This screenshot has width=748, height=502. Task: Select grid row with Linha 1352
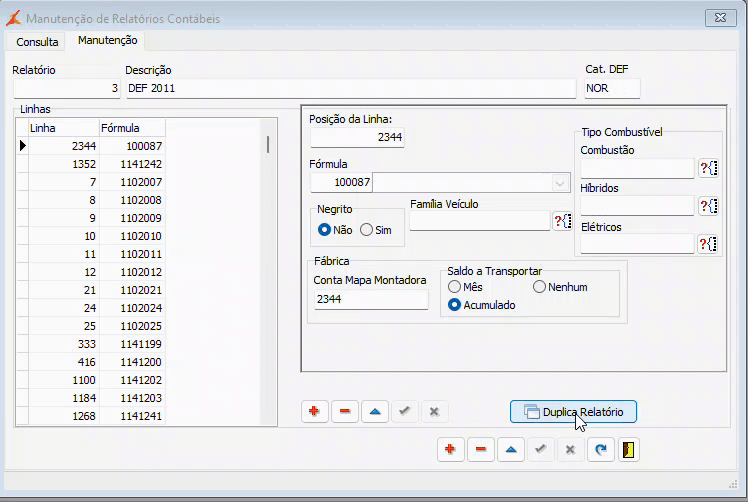pyautogui.click(x=97, y=164)
